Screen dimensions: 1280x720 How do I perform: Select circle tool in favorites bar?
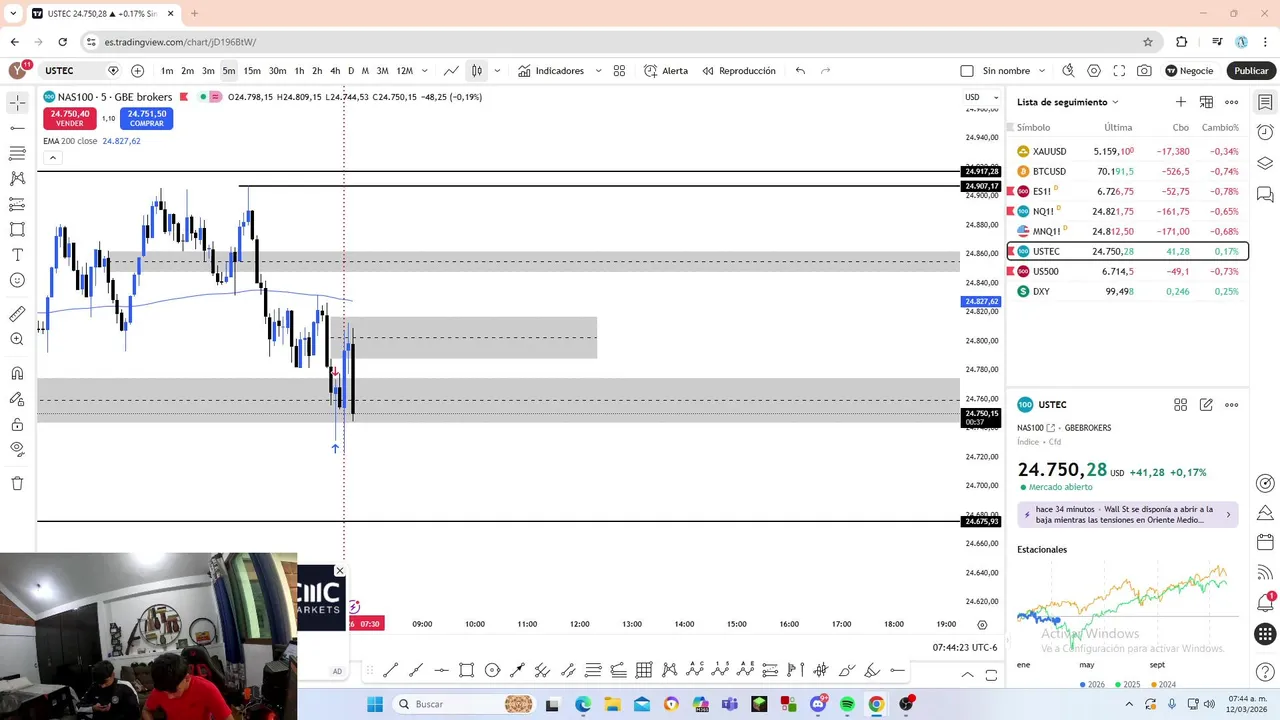coord(492,671)
